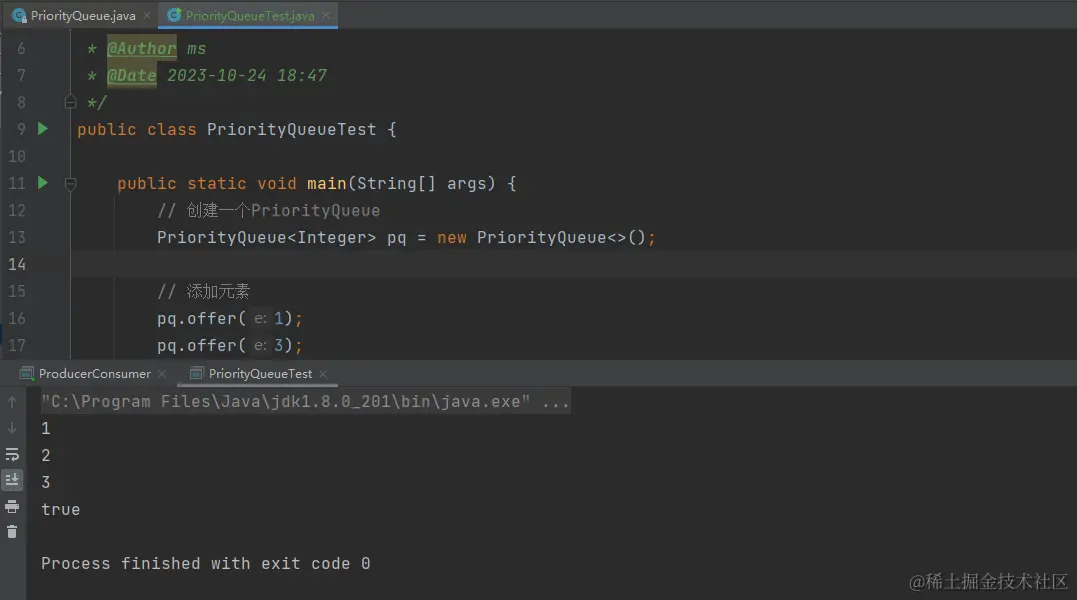The height and width of the screenshot is (600, 1077).
Task: Click the class name PriorityQueueTest in the code
Action: tap(291, 130)
